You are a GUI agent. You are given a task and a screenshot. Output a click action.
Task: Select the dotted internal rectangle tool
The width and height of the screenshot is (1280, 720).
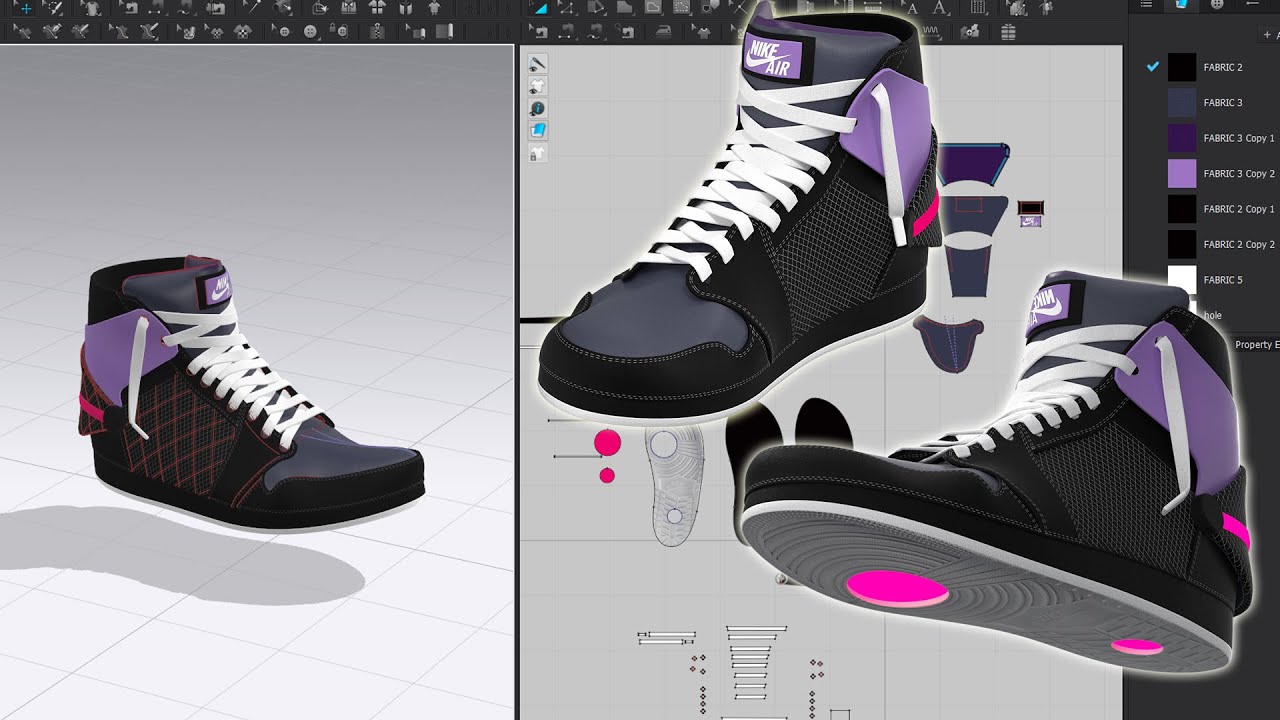coord(682,8)
